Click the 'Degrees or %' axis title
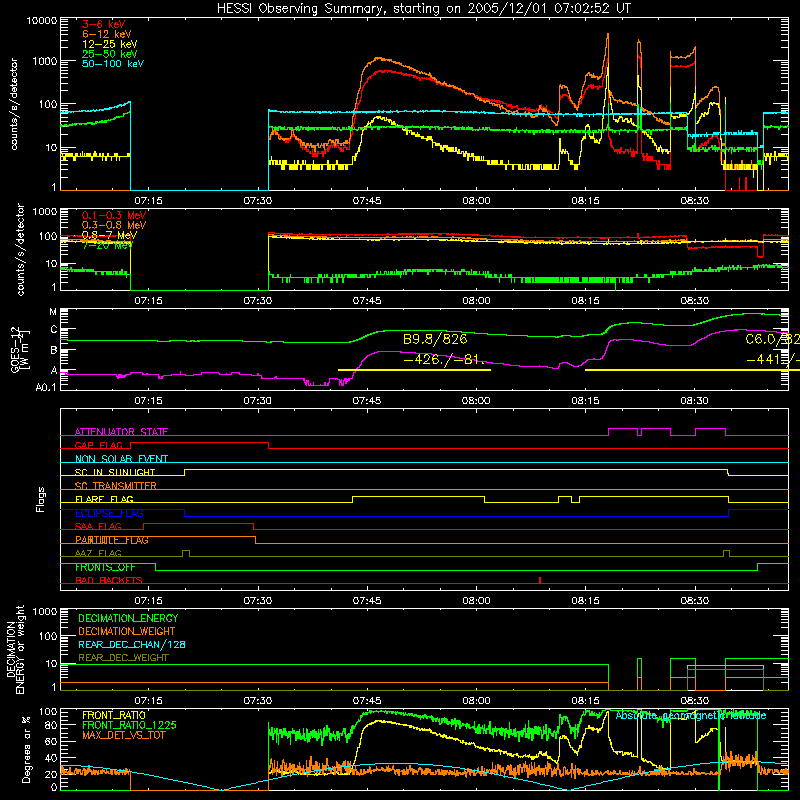Screen dimensions: 800x800 point(26,749)
